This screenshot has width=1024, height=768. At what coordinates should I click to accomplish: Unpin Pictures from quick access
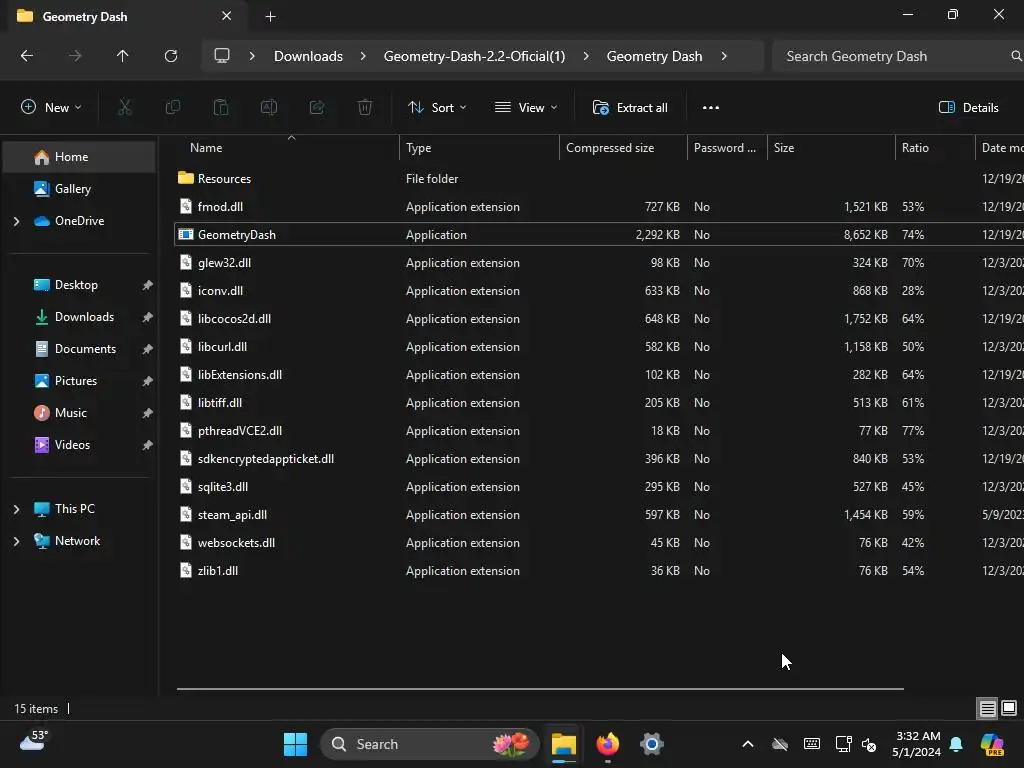(148, 381)
